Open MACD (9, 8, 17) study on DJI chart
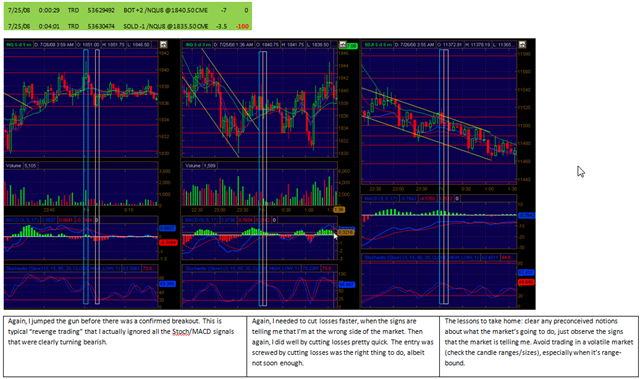Screen dimensions: 640x379 [x=381, y=199]
